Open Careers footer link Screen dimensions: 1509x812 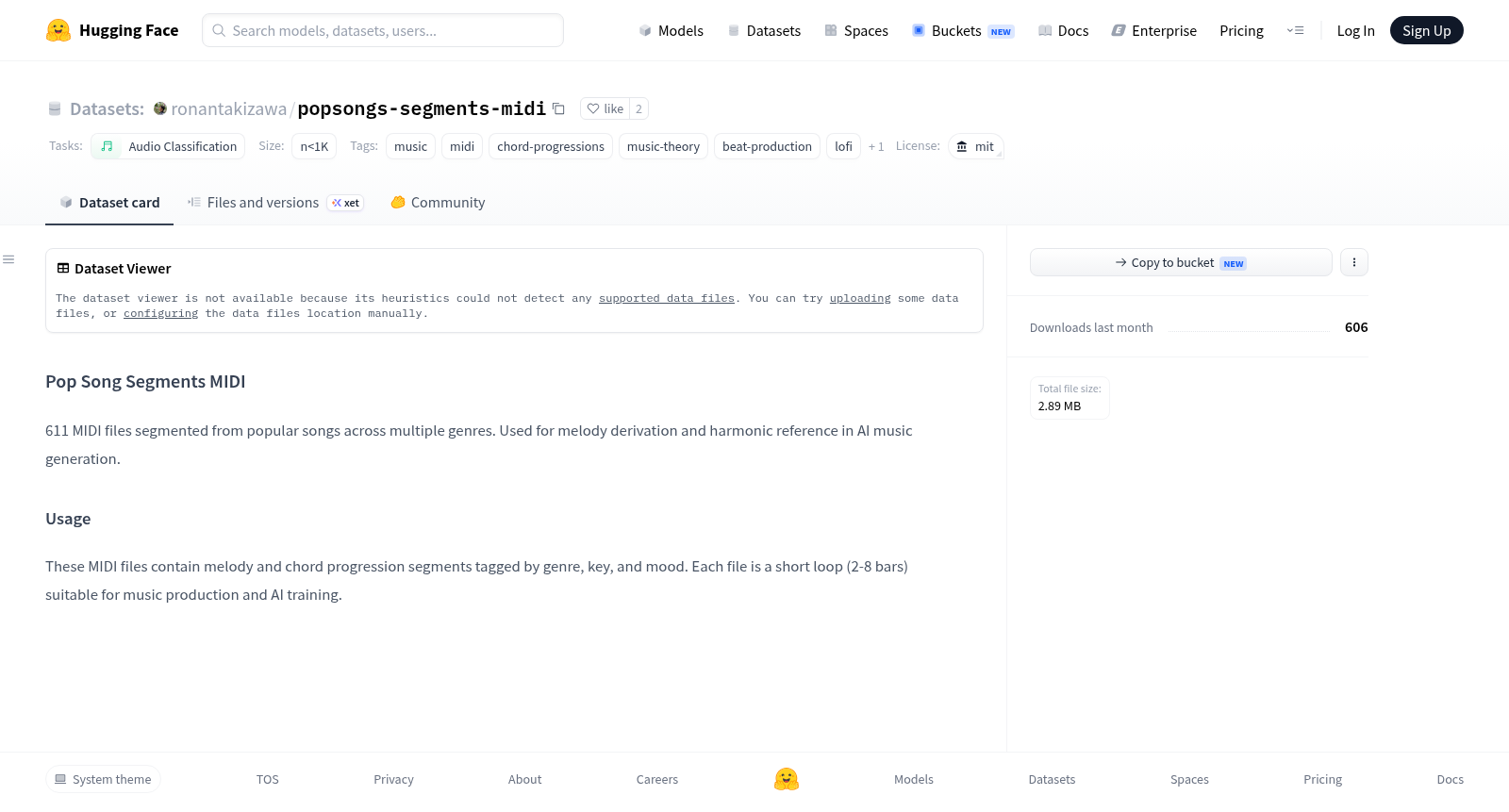(657, 779)
